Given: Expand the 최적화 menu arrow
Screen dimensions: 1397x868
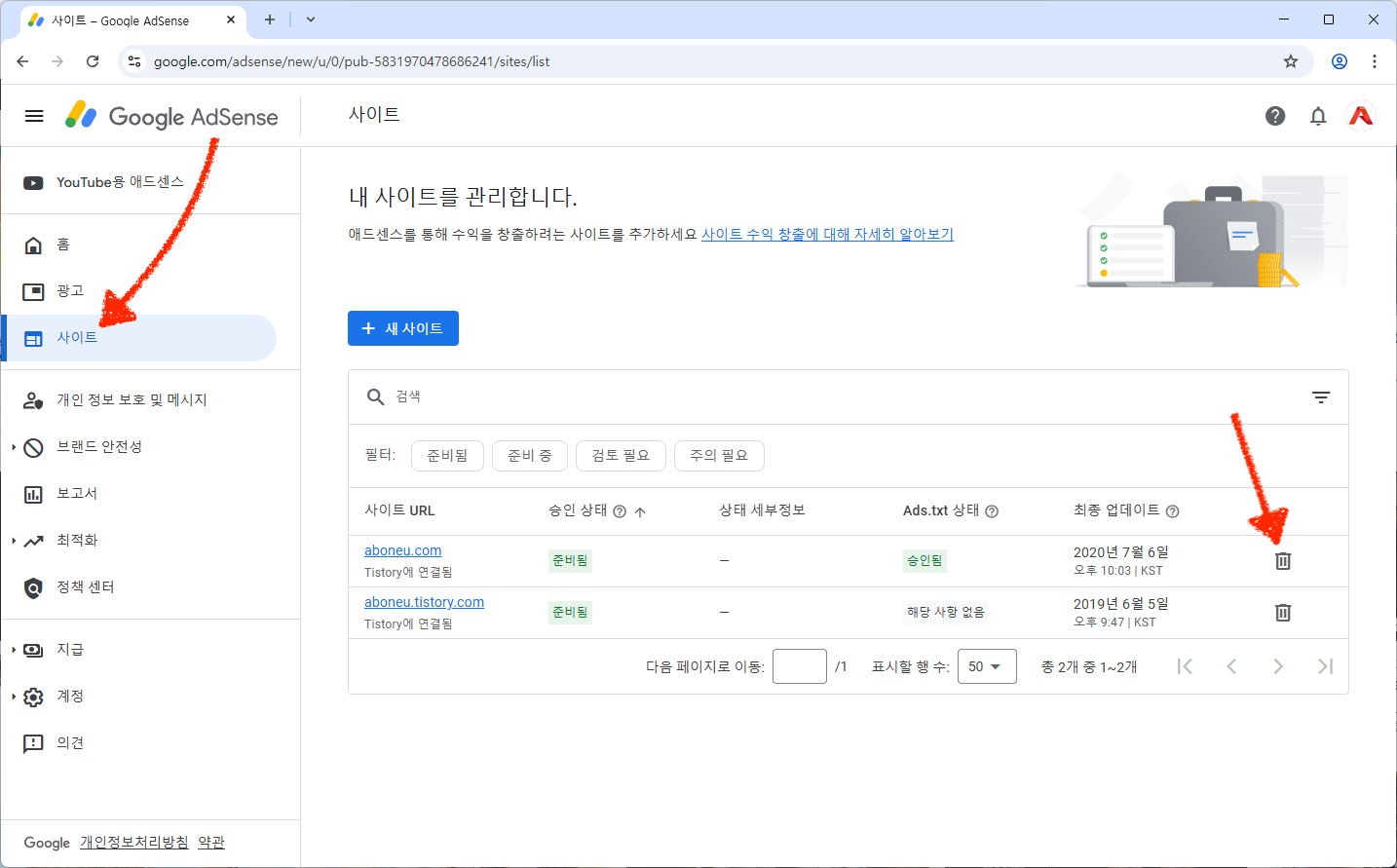Looking at the screenshot, I should pyautogui.click(x=14, y=541).
